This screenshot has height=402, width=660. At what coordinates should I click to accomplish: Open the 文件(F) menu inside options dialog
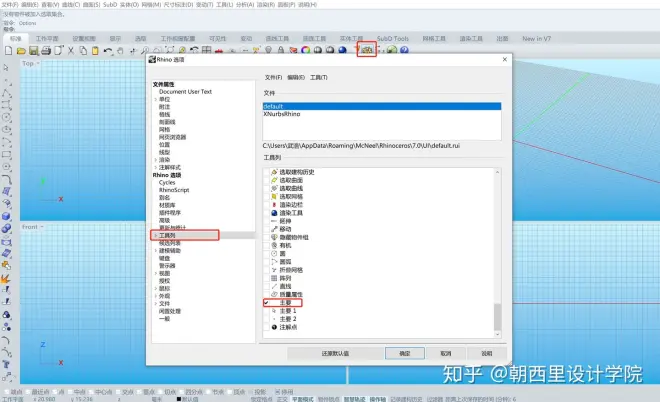coord(273,77)
